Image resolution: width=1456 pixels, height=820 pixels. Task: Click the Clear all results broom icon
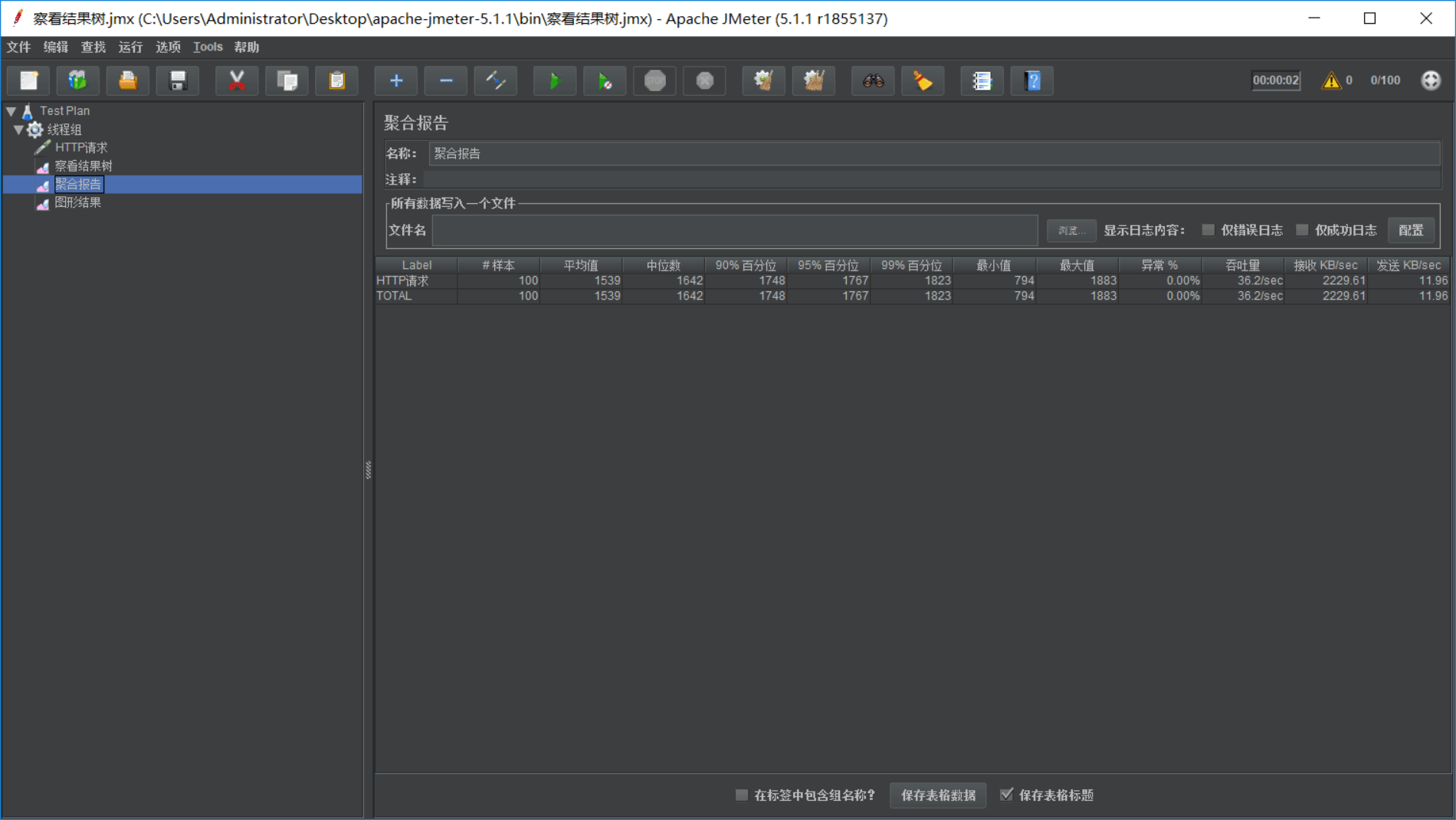pos(813,80)
